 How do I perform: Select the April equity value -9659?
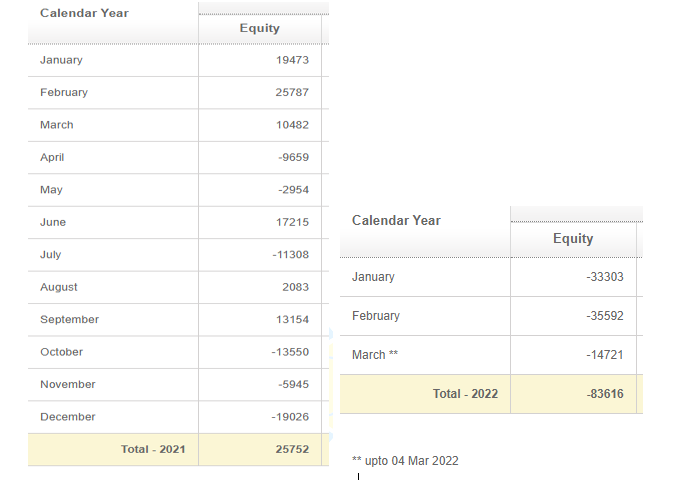(x=294, y=157)
